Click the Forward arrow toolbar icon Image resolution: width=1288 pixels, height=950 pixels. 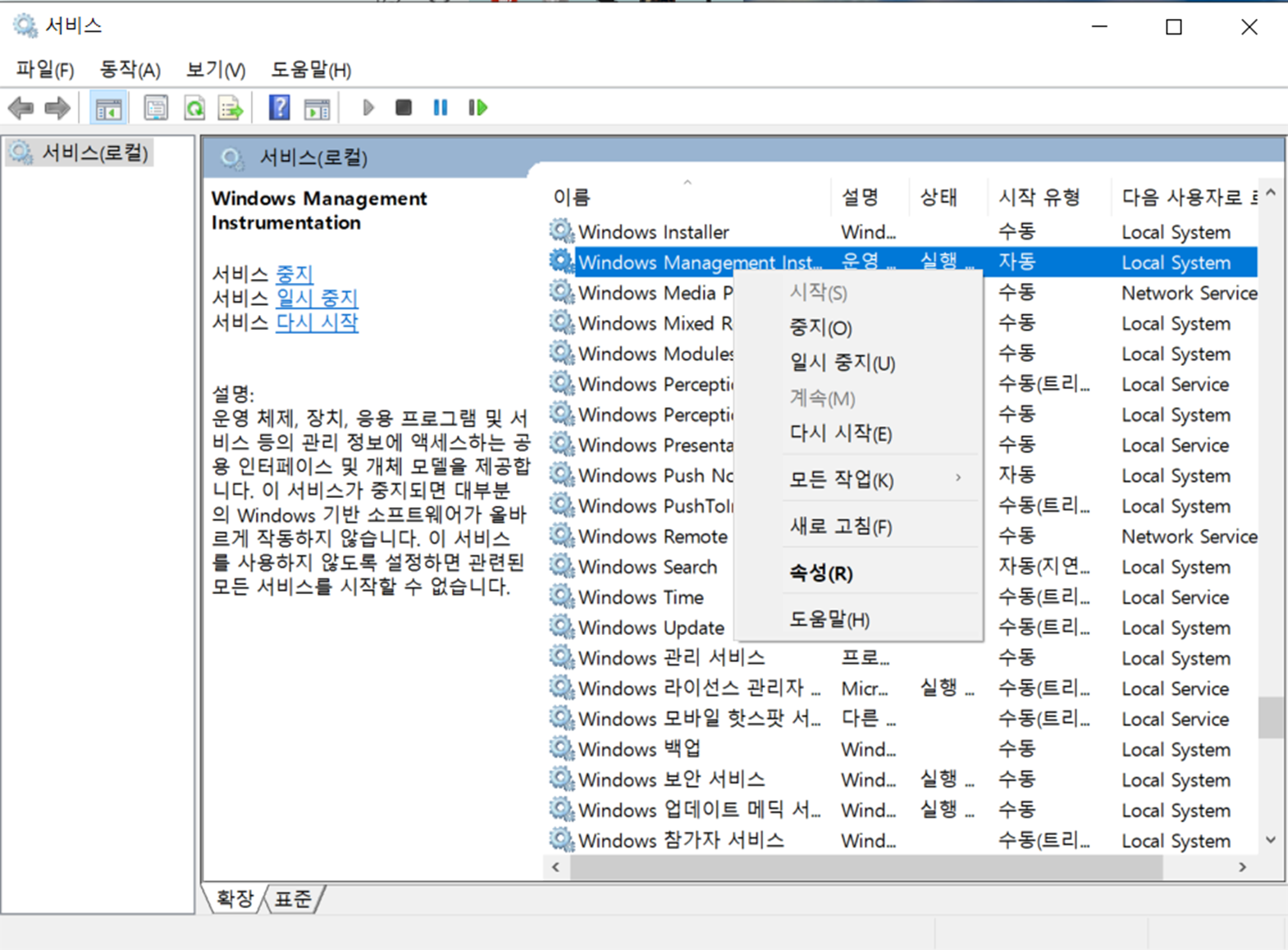[57, 107]
